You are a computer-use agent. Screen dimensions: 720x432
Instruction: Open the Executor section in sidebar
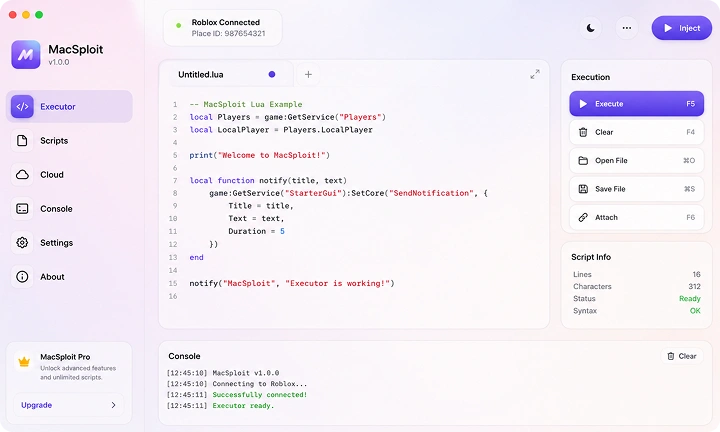click(69, 107)
